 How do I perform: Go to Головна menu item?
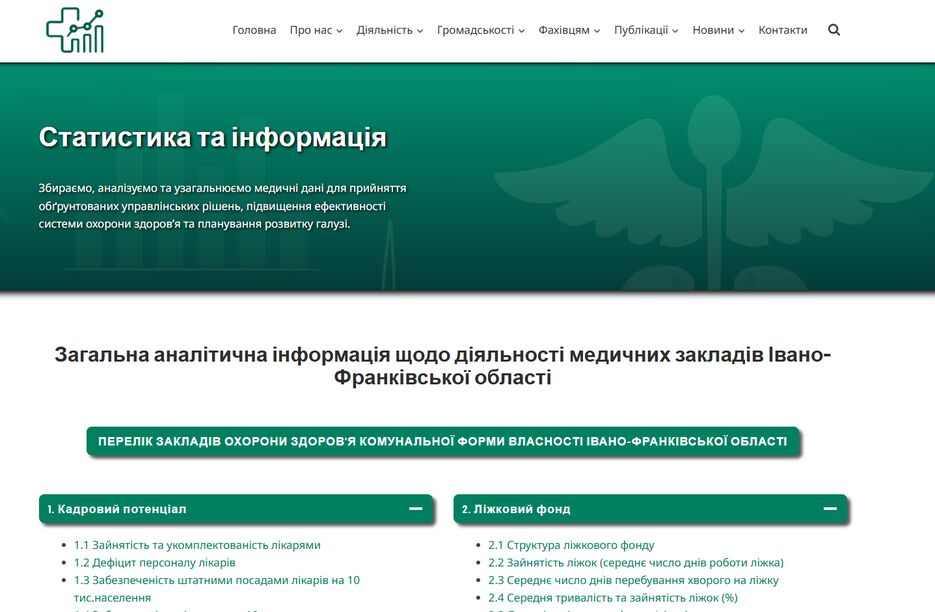click(x=254, y=30)
